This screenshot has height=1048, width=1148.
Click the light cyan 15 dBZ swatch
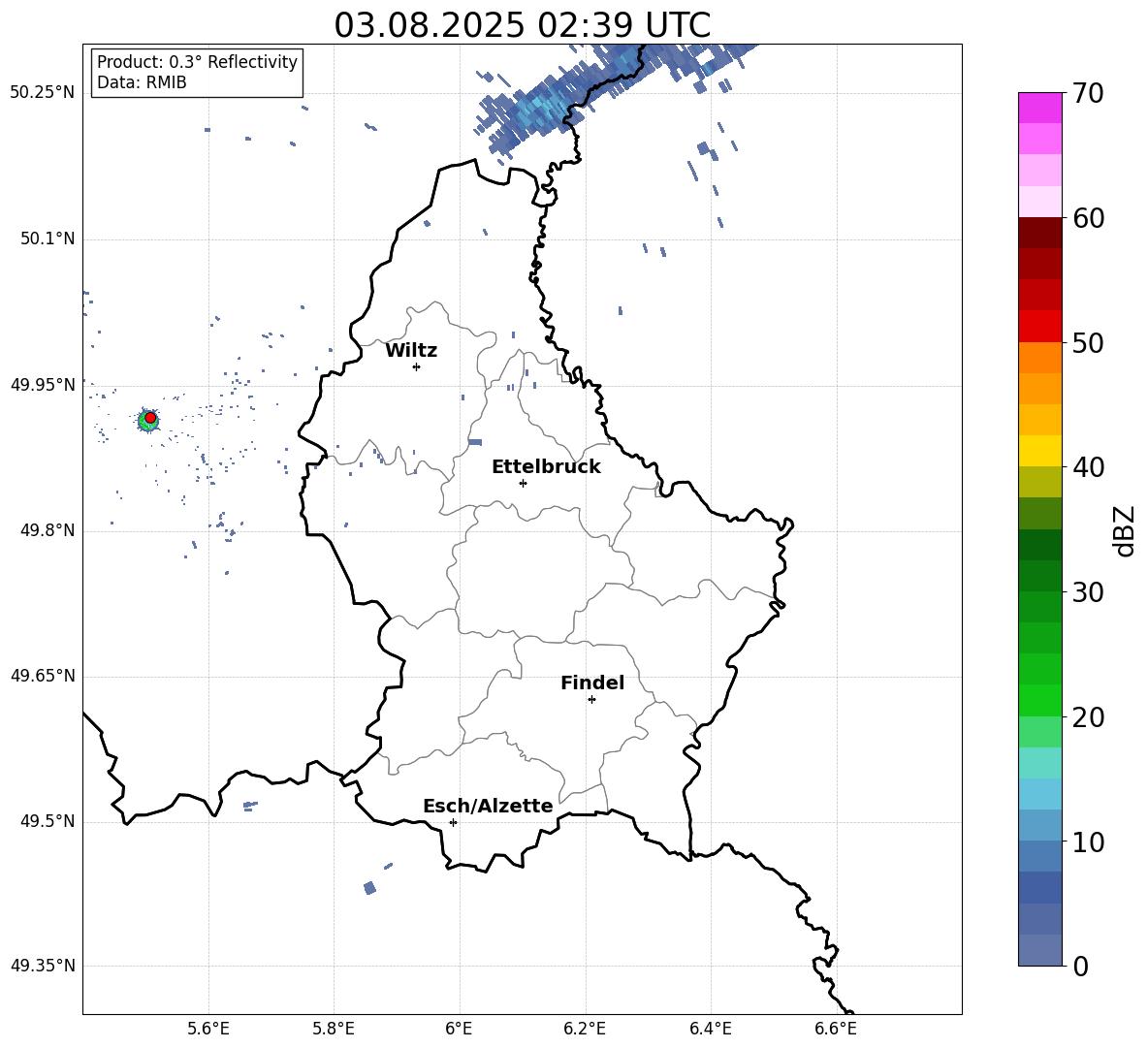[x=1039, y=763]
